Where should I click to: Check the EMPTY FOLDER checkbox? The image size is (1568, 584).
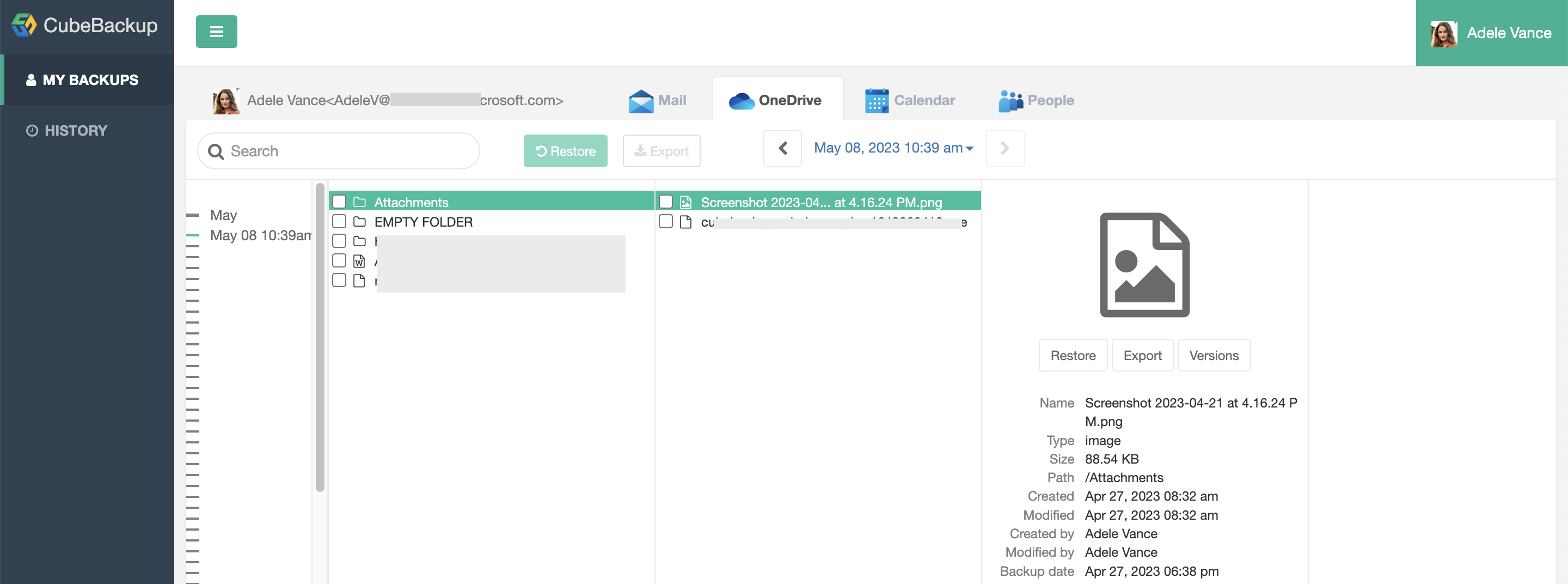click(x=340, y=222)
